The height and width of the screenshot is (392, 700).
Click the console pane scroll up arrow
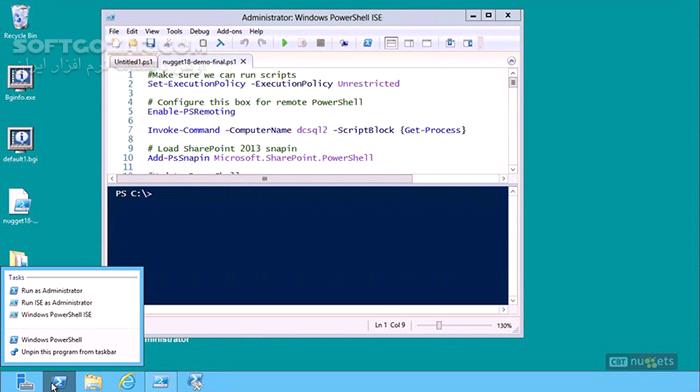pos(513,192)
